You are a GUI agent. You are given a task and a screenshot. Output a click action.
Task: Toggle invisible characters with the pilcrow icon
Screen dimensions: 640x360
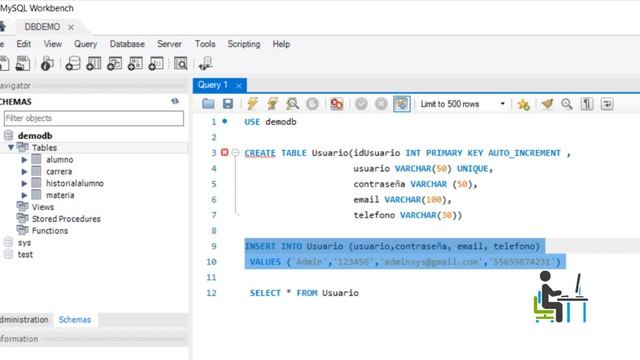click(587, 104)
